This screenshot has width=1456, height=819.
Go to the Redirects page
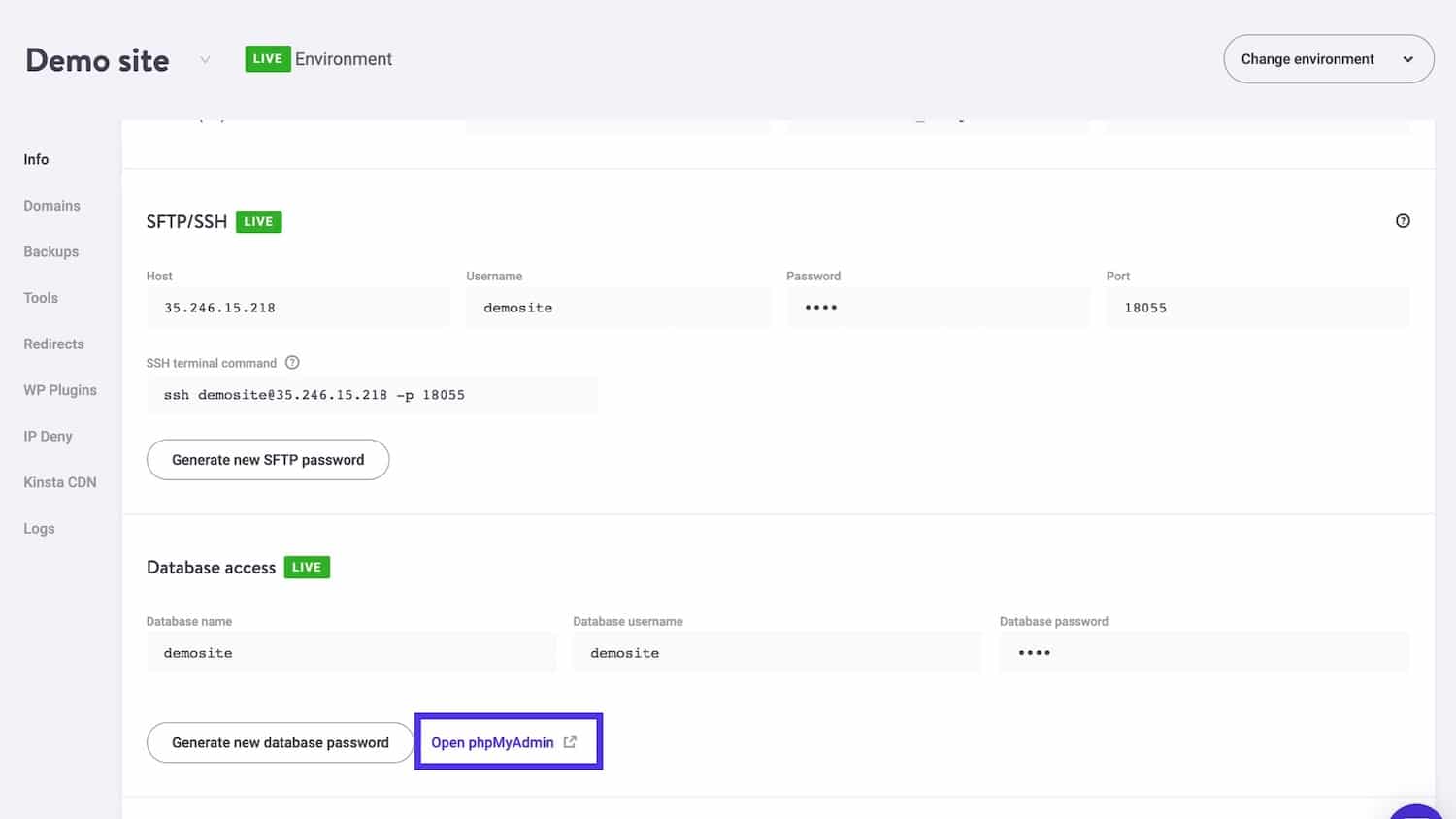(x=53, y=344)
